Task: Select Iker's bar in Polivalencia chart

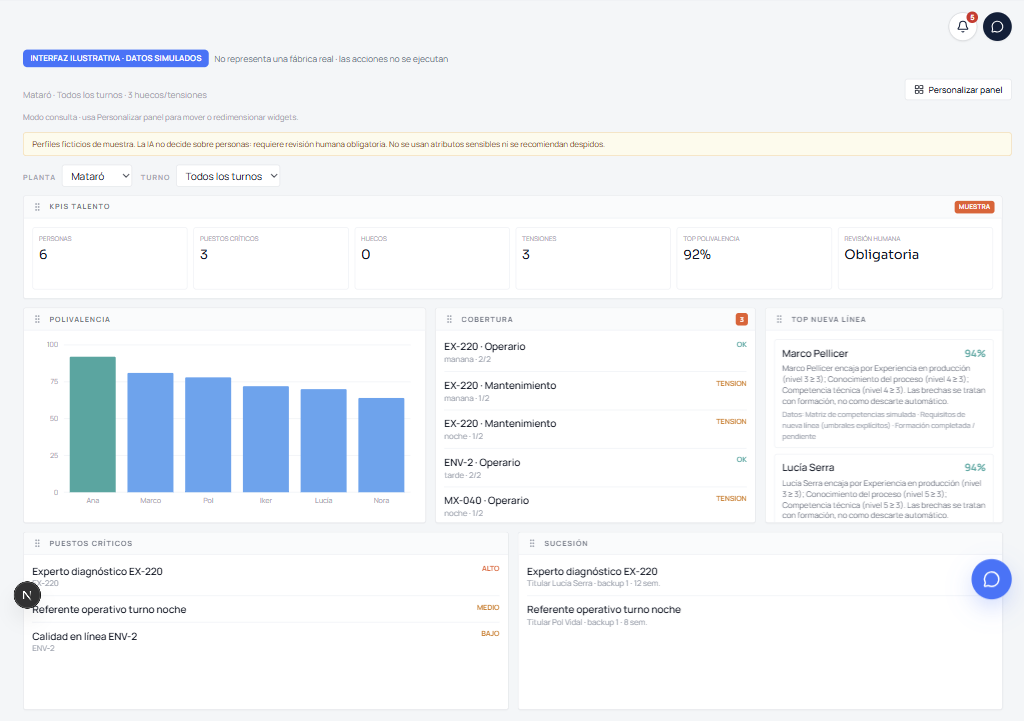Action: coord(266,439)
